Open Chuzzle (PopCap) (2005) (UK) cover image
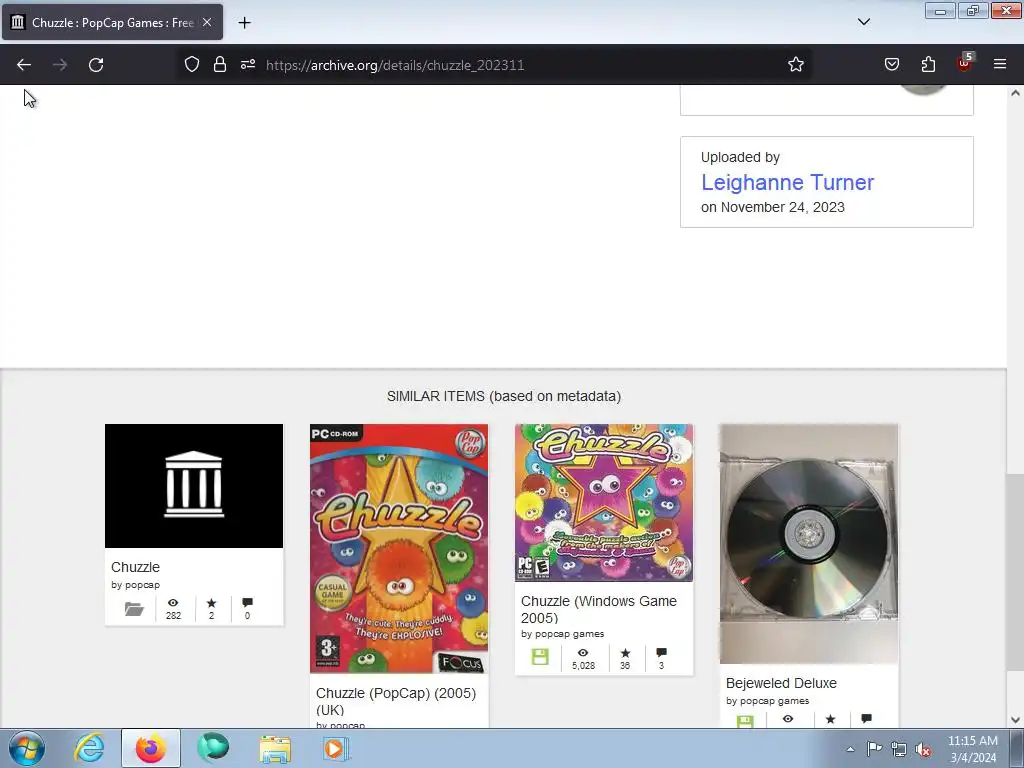 click(x=398, y=549)
